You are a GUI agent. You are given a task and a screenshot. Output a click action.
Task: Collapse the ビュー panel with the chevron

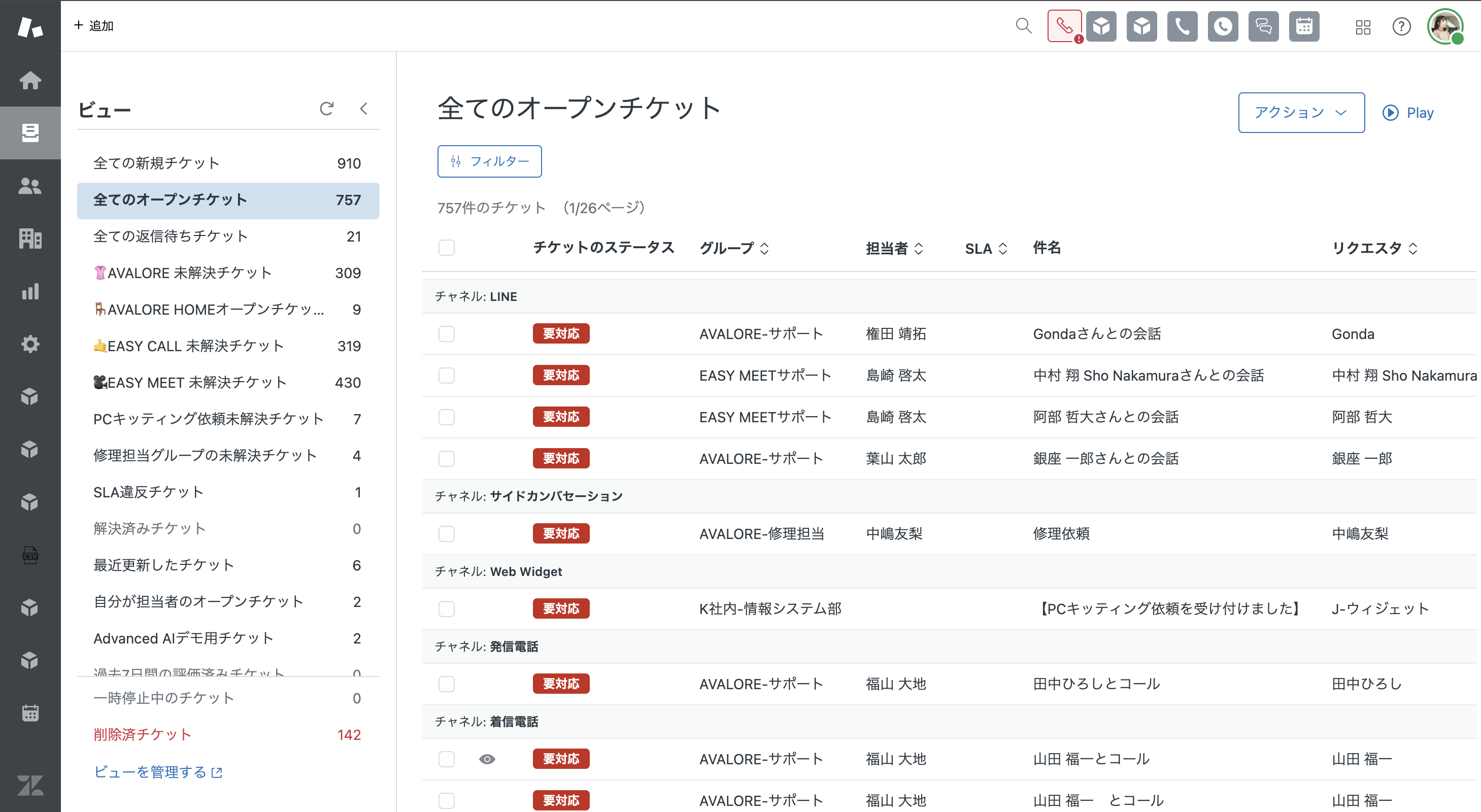pyautogui.click(x=363, y=109)
